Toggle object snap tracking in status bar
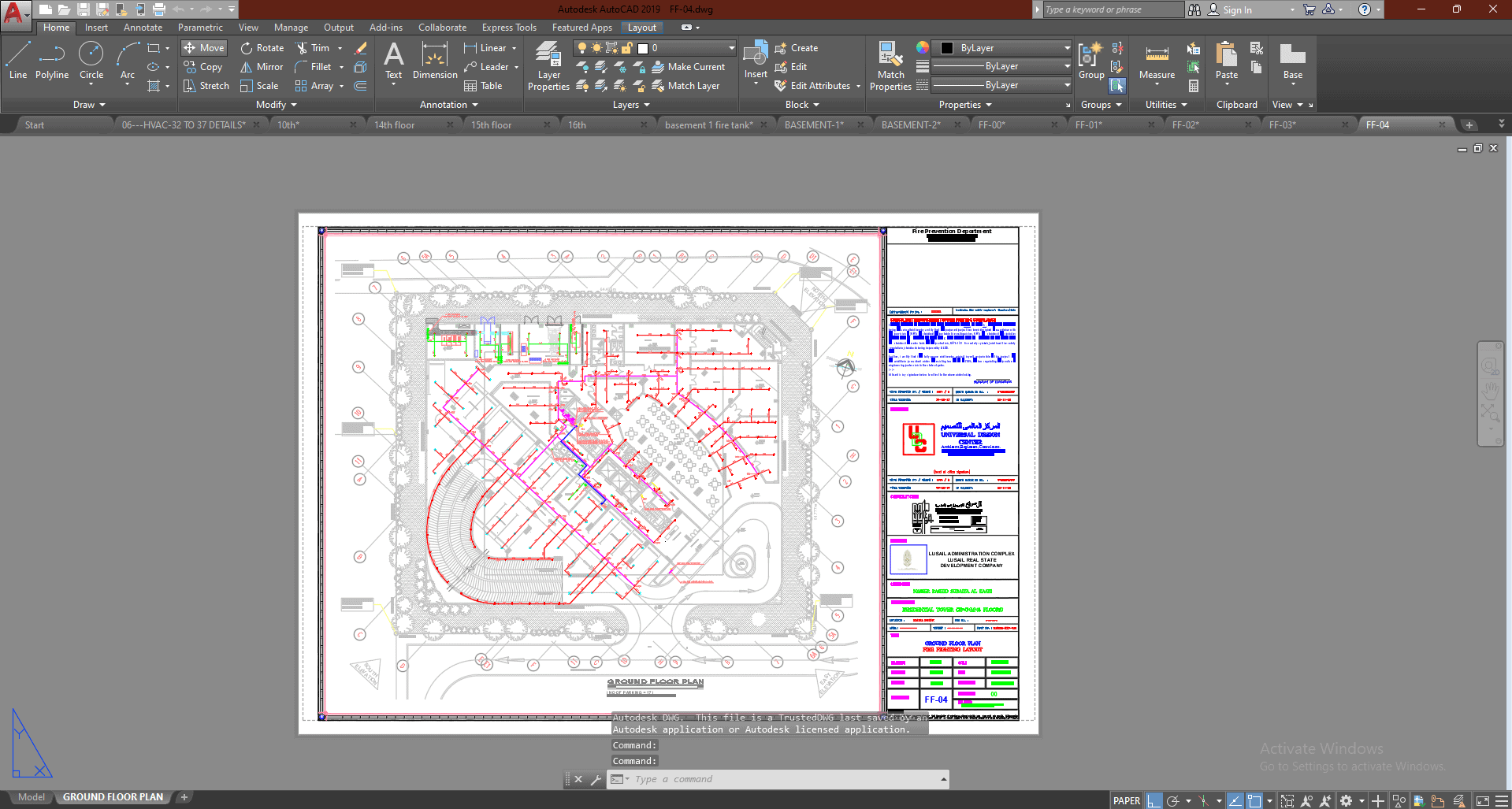 [1235, 800]
